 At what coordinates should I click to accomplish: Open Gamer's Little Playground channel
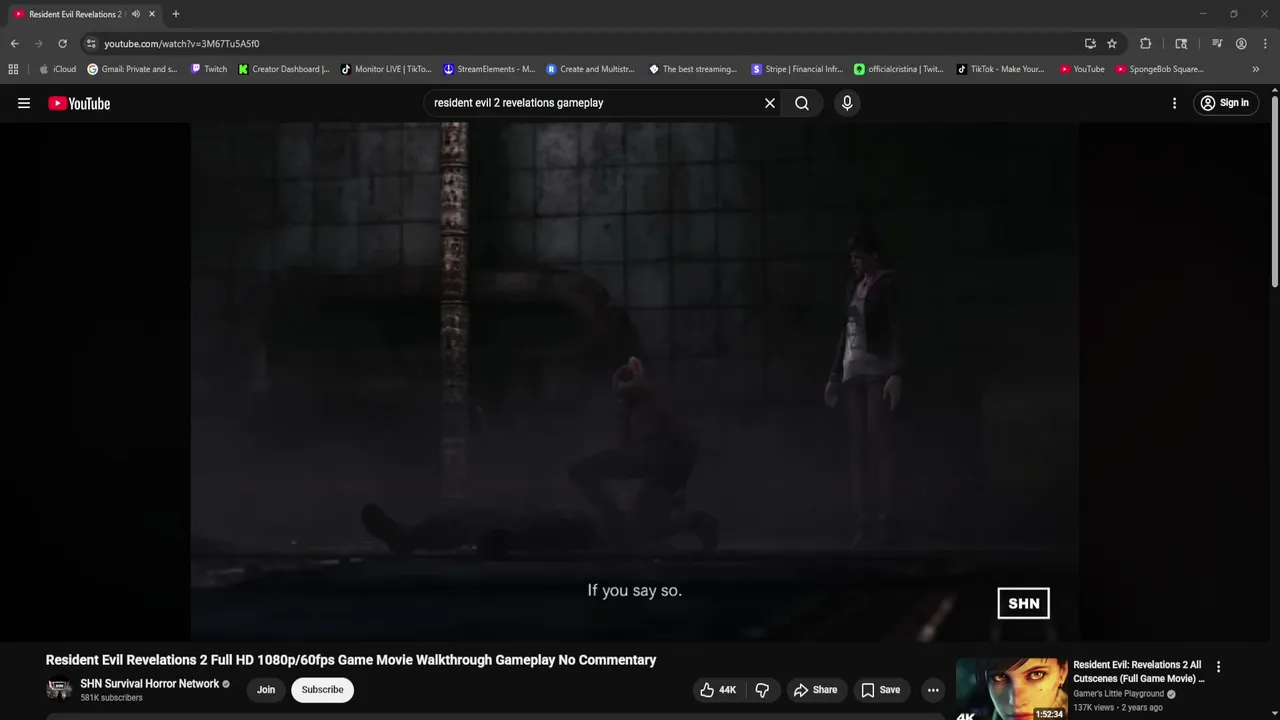click(x=1118, y=694)
